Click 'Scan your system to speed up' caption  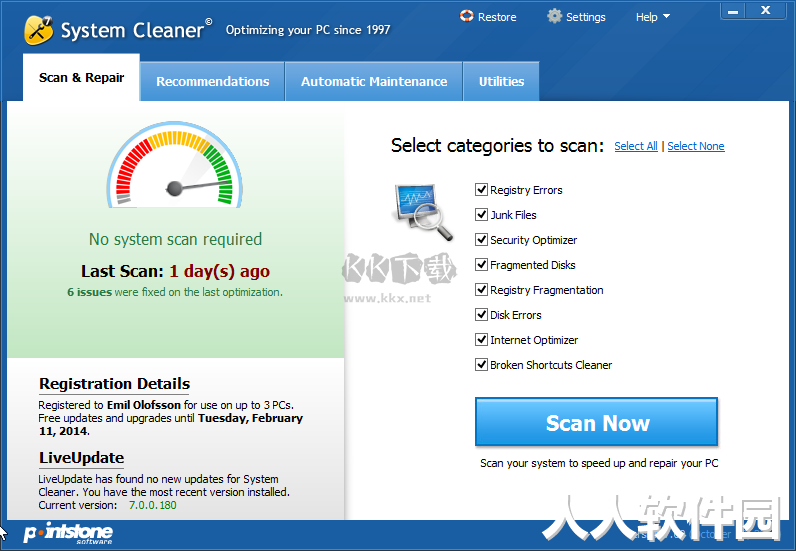pos(599,463)
